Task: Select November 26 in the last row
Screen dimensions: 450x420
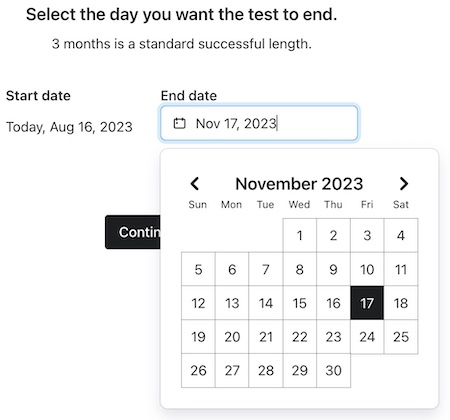Action: [198, 370]
